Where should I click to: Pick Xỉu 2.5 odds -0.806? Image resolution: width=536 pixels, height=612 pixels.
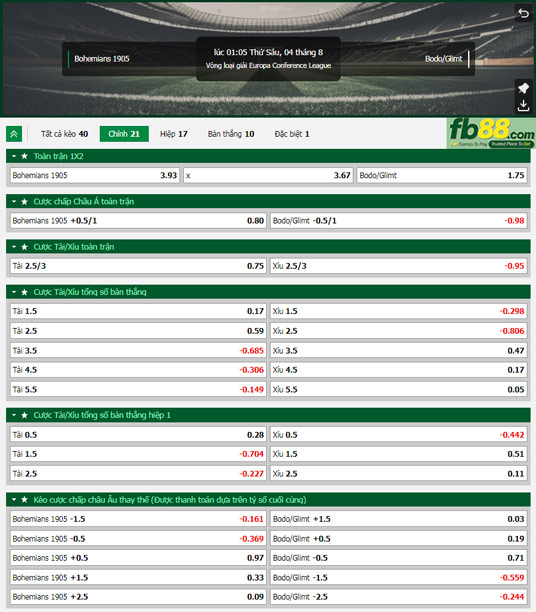(x=399, y=331)
